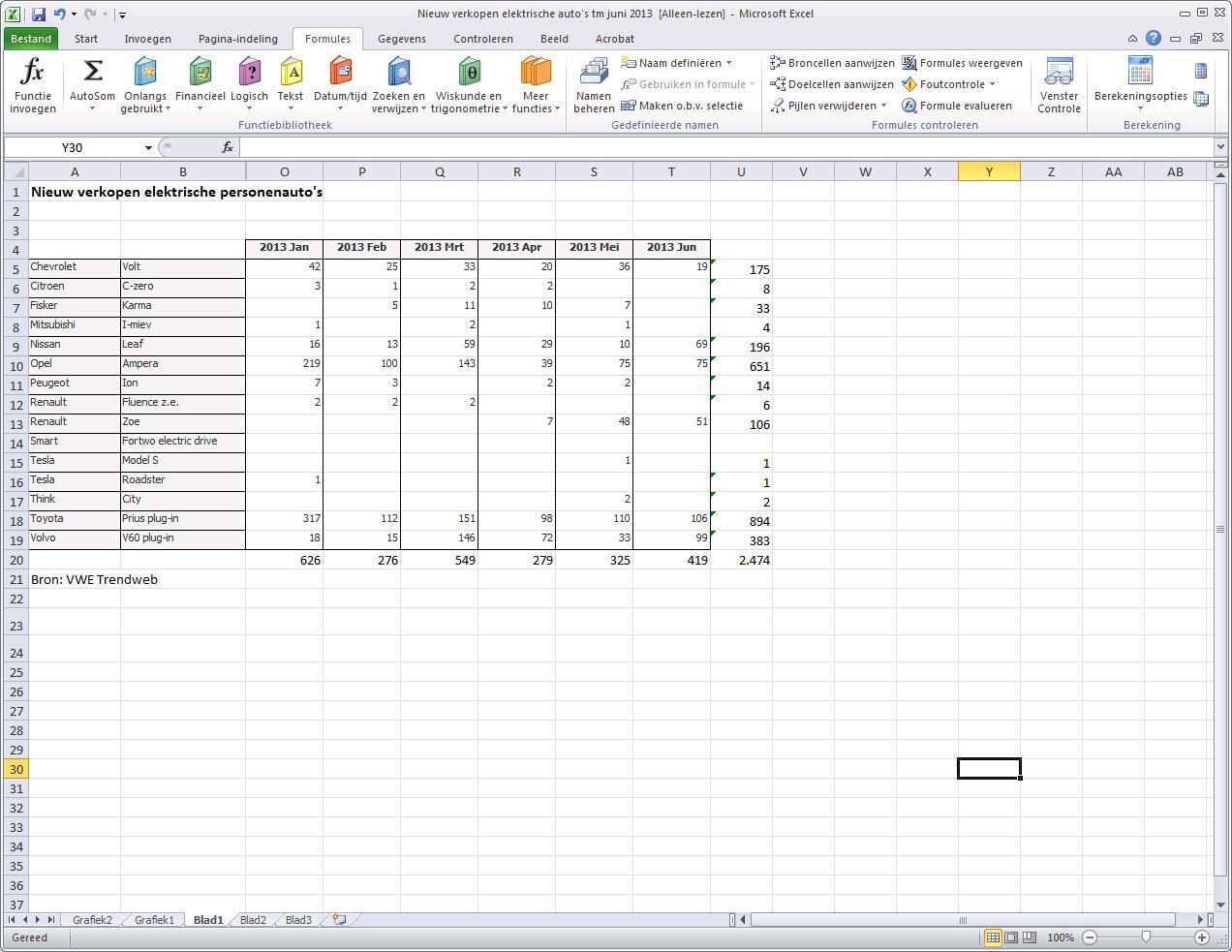The image size is (1232, 952).
Task: Expand the Naam definiëren dropdown arrow
Action: (729, 63)
